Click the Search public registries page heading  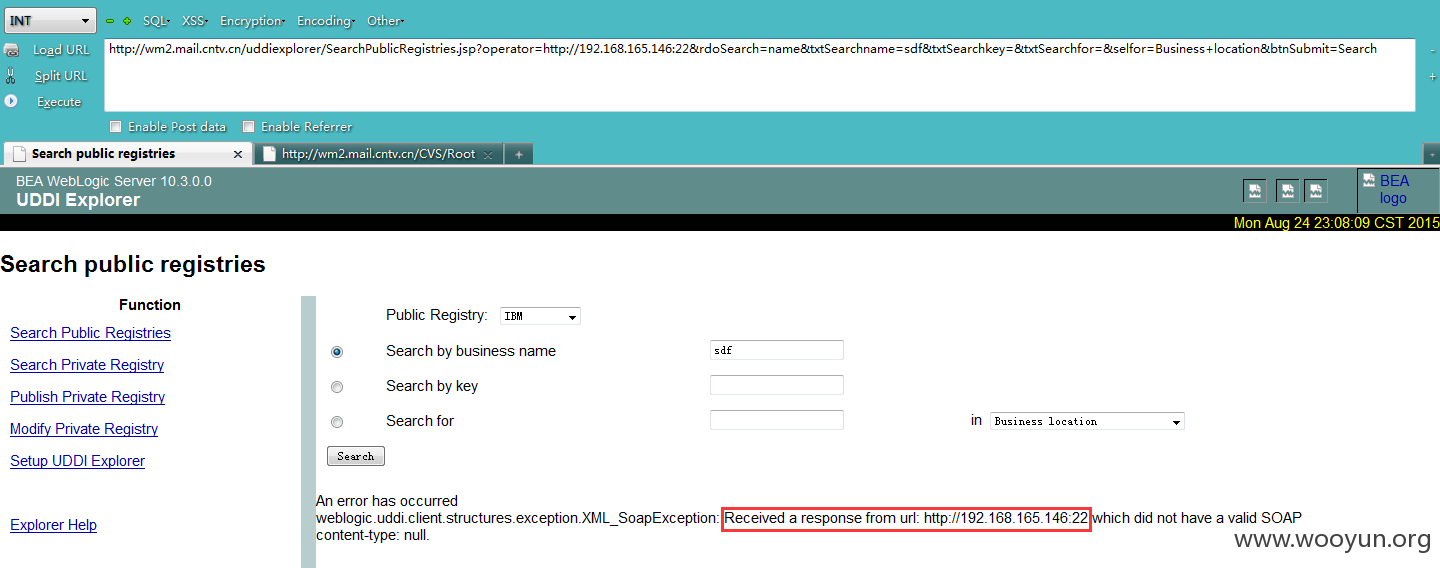(x=133, y=264)
